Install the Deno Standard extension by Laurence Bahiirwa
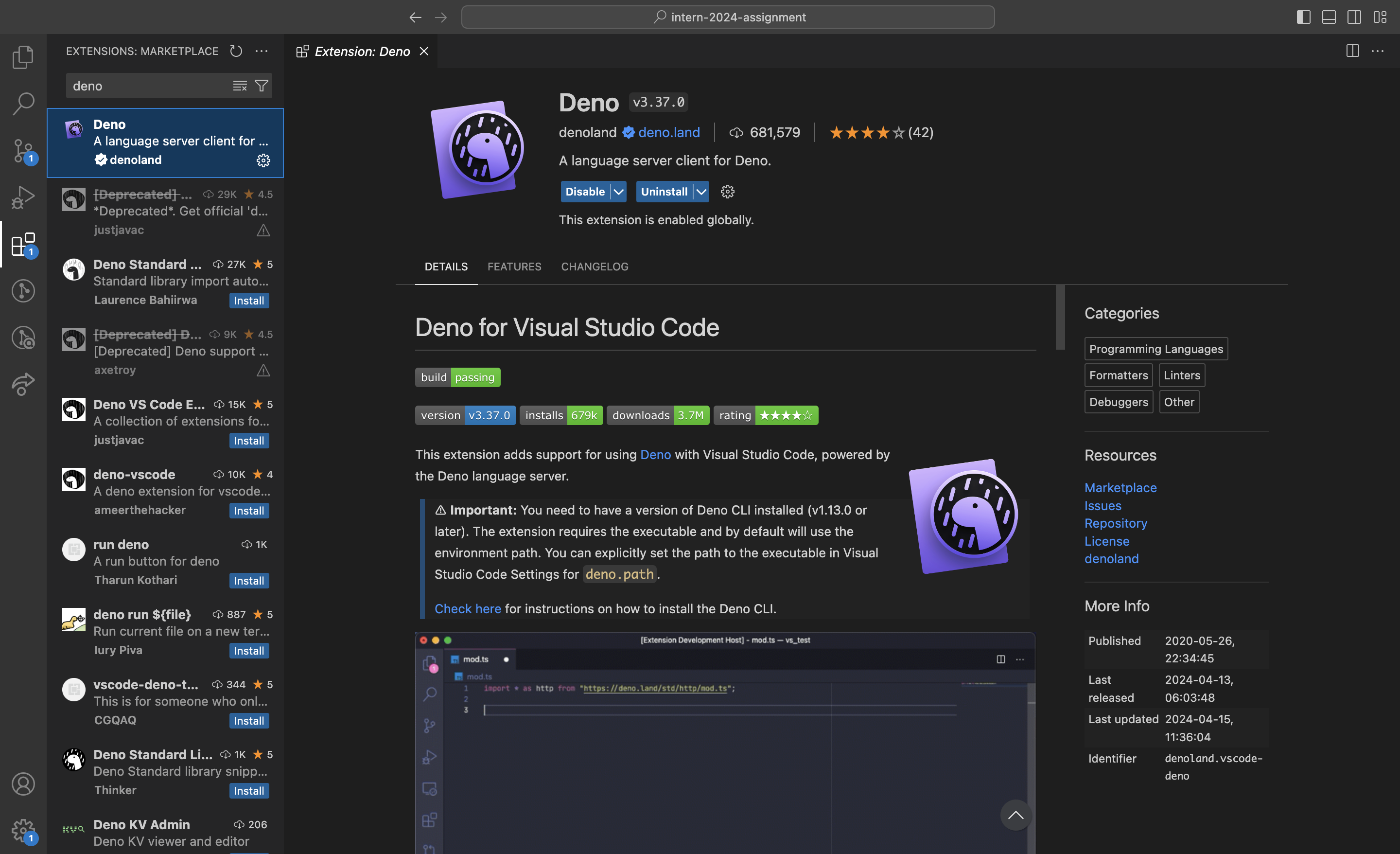 [249, 300]
